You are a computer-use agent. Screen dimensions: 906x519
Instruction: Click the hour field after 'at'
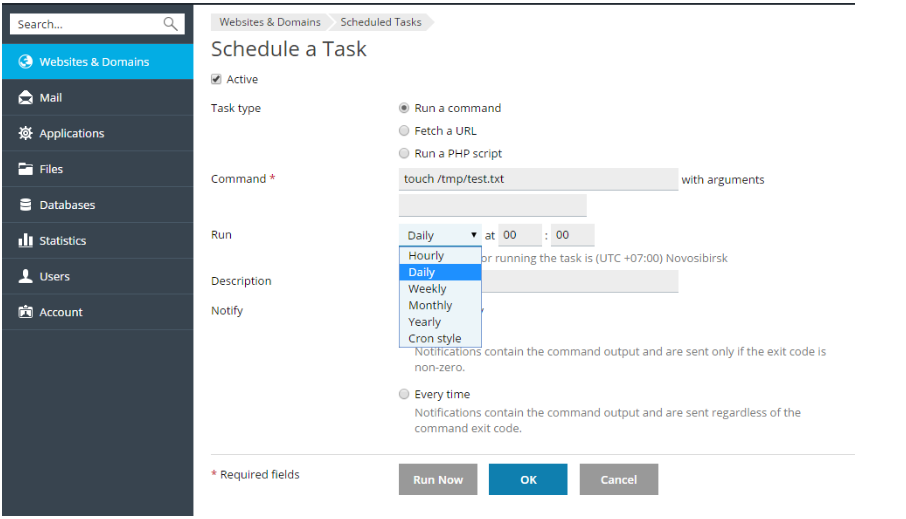point(520,235)
